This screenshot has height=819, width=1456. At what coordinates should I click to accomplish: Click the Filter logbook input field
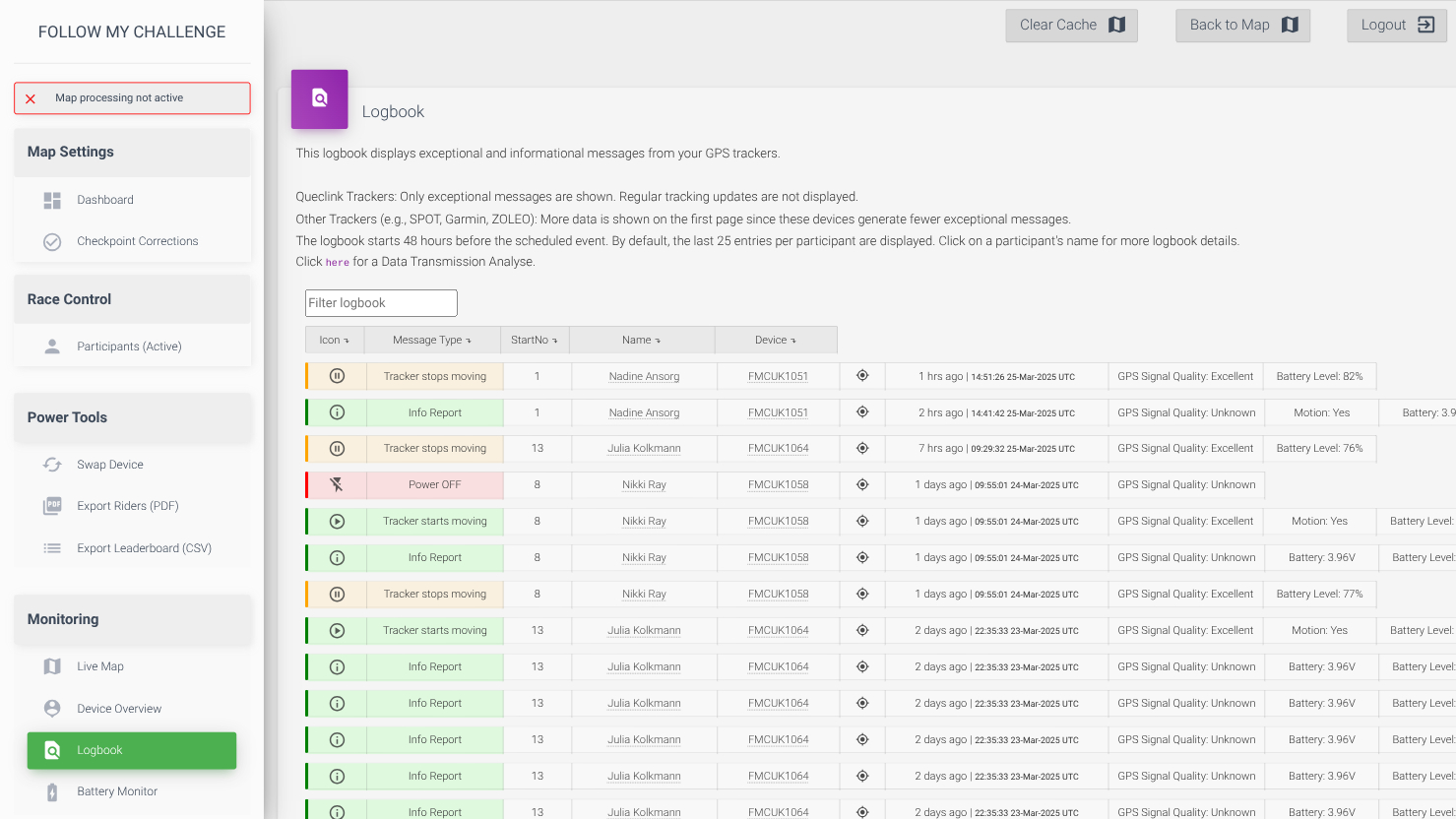(381, 303)
